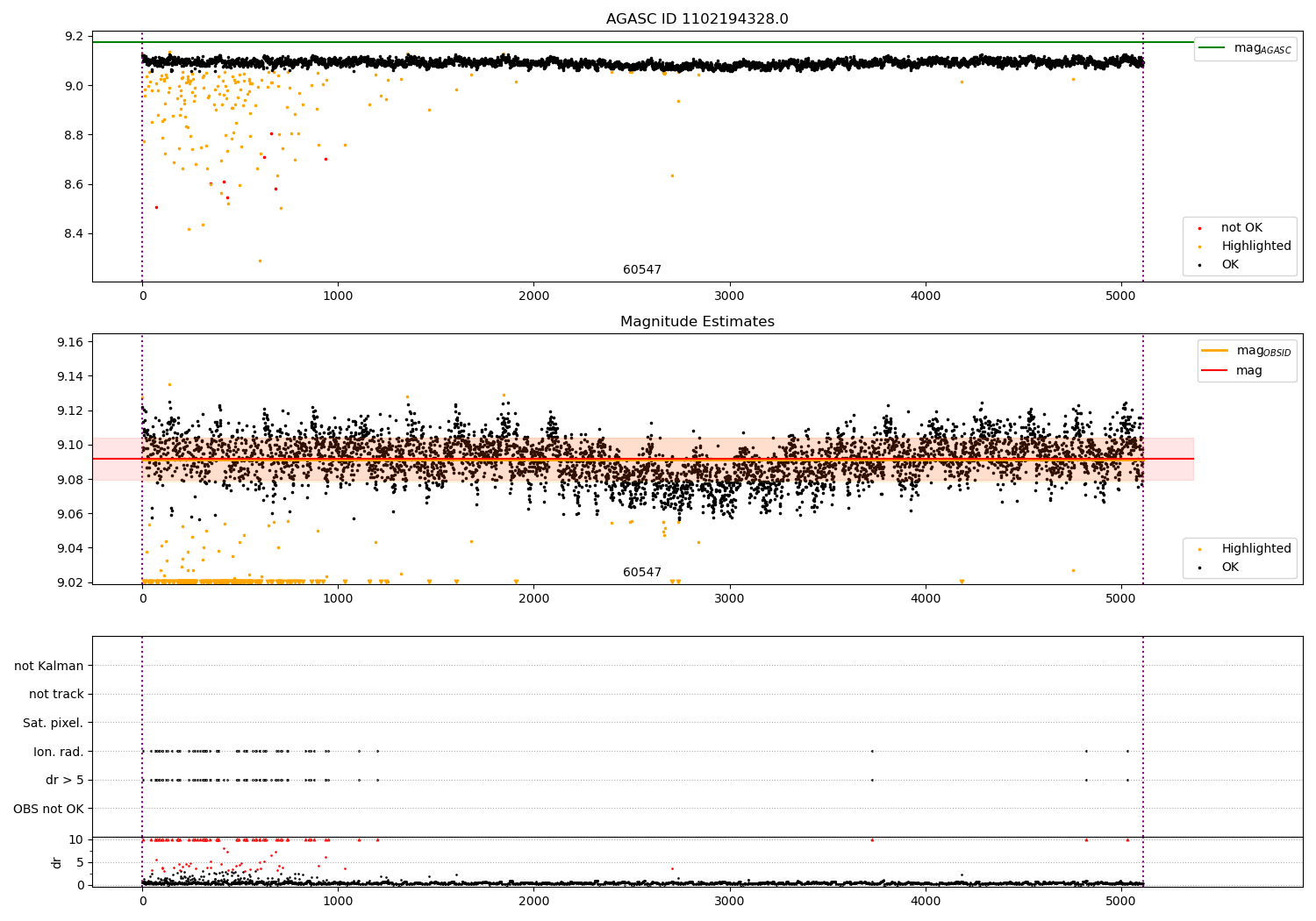
Task: Click the 'Ion. rad.' row label
Action: [x=59, y=752]
